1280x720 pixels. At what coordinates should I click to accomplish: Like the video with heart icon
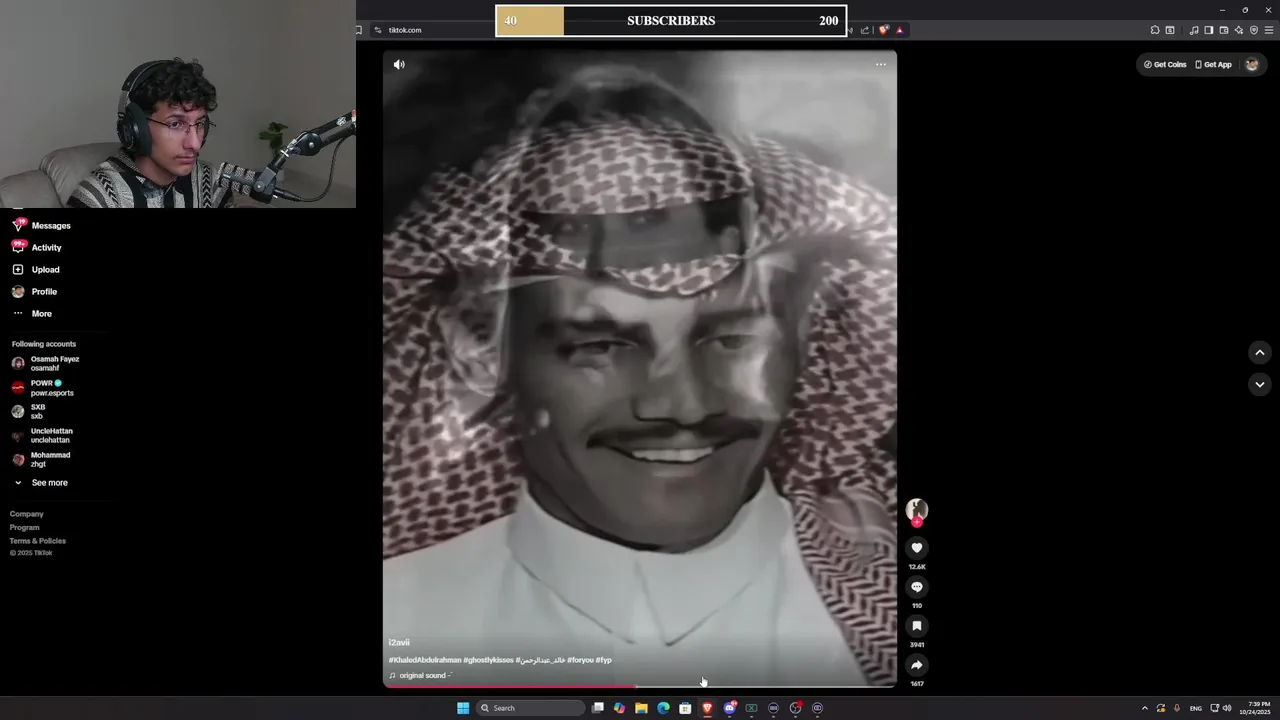click(x=917, y=548)
